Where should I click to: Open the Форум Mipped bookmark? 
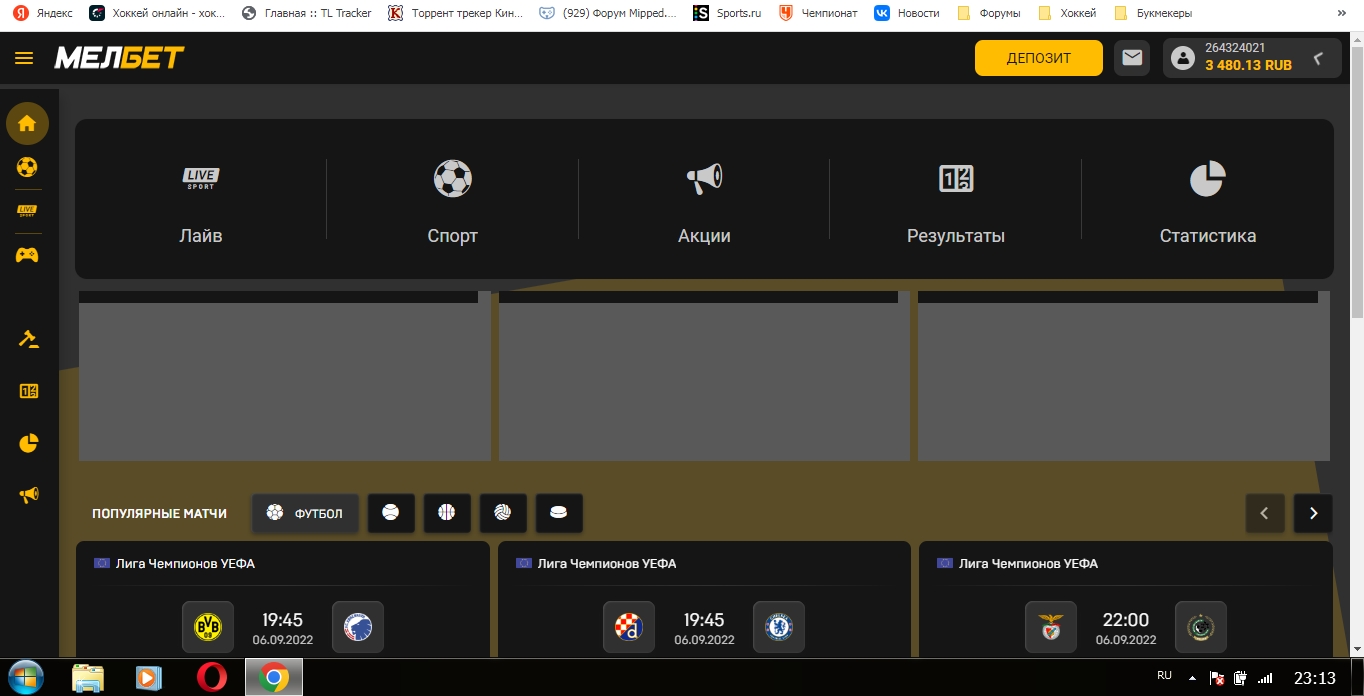[608, 13]
